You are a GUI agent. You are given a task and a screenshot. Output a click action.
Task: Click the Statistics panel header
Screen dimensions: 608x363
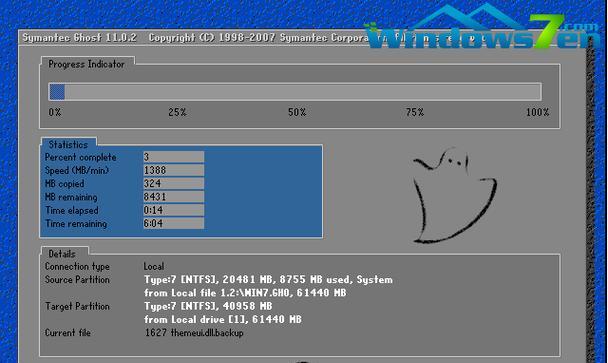click(68, 145)
